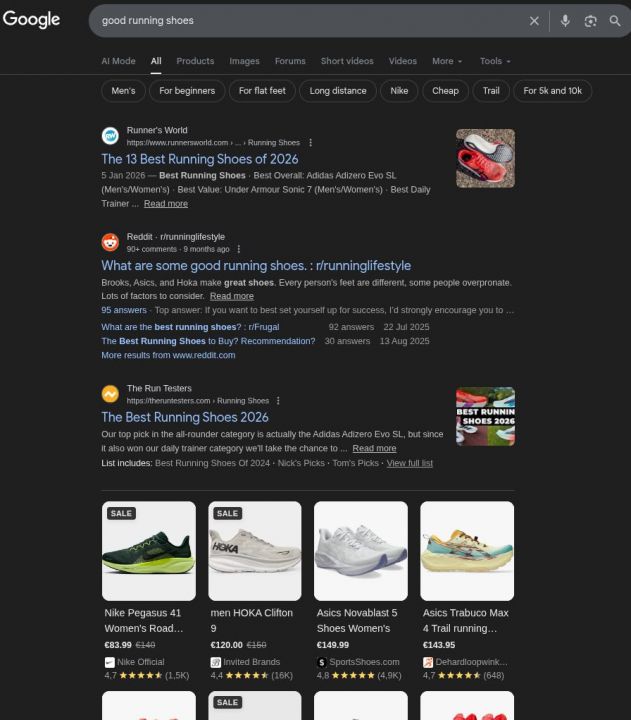Click the 4,4 star rating (16K)
This screenshot has height=720, width=631.
(252, 675)
